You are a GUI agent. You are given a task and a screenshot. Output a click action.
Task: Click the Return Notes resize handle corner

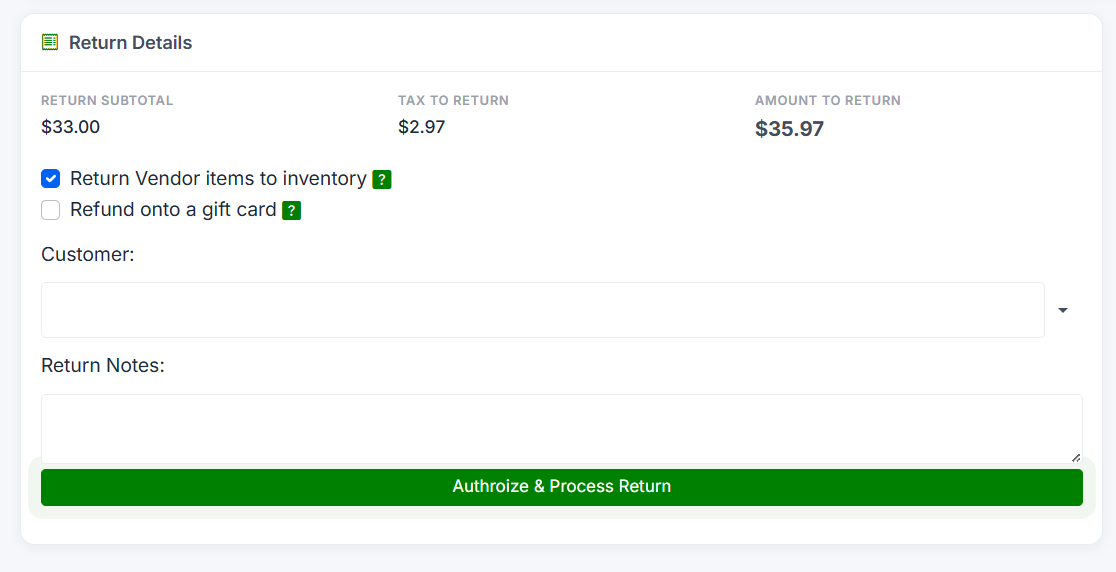point(1076,457)
